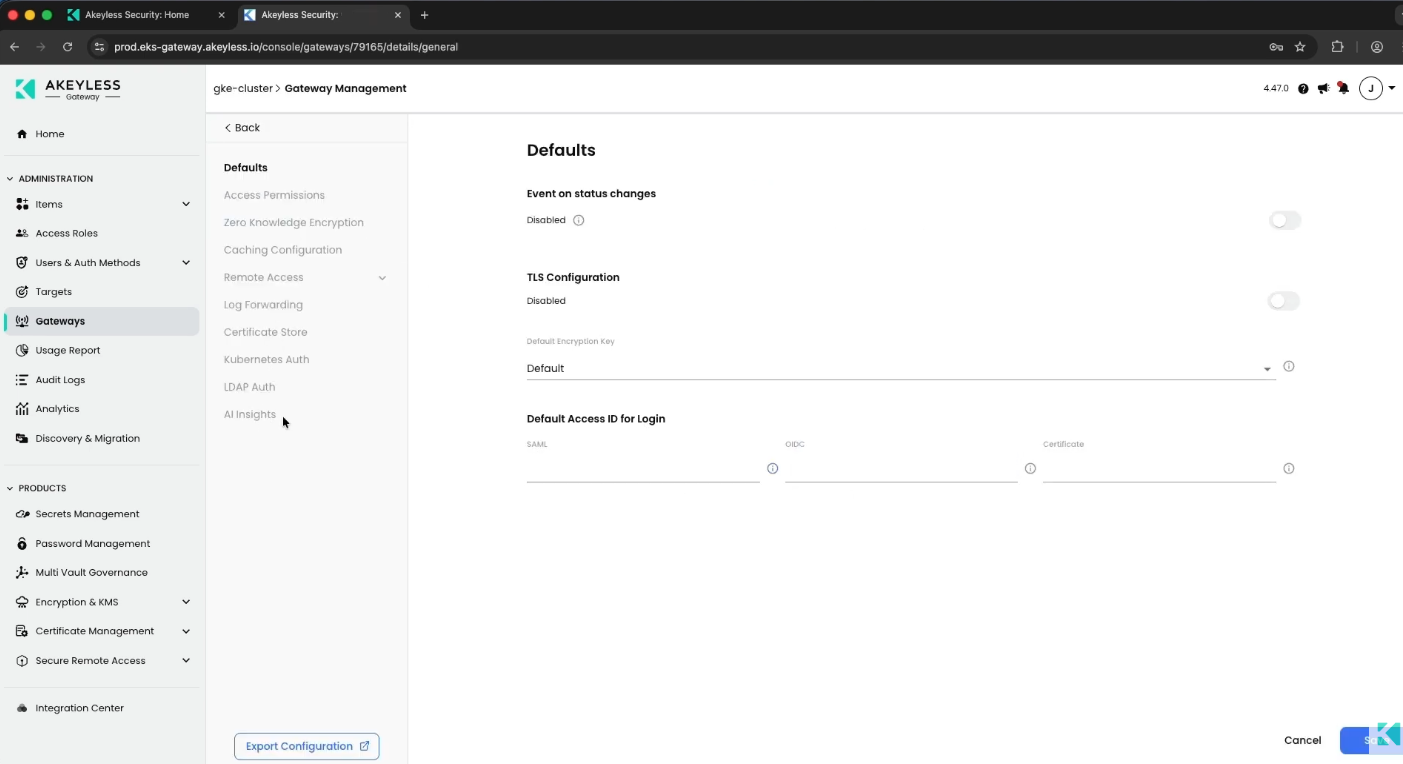Bookmark this page with star icon
Screen dimensions: 1403x764
(1300, 47)
